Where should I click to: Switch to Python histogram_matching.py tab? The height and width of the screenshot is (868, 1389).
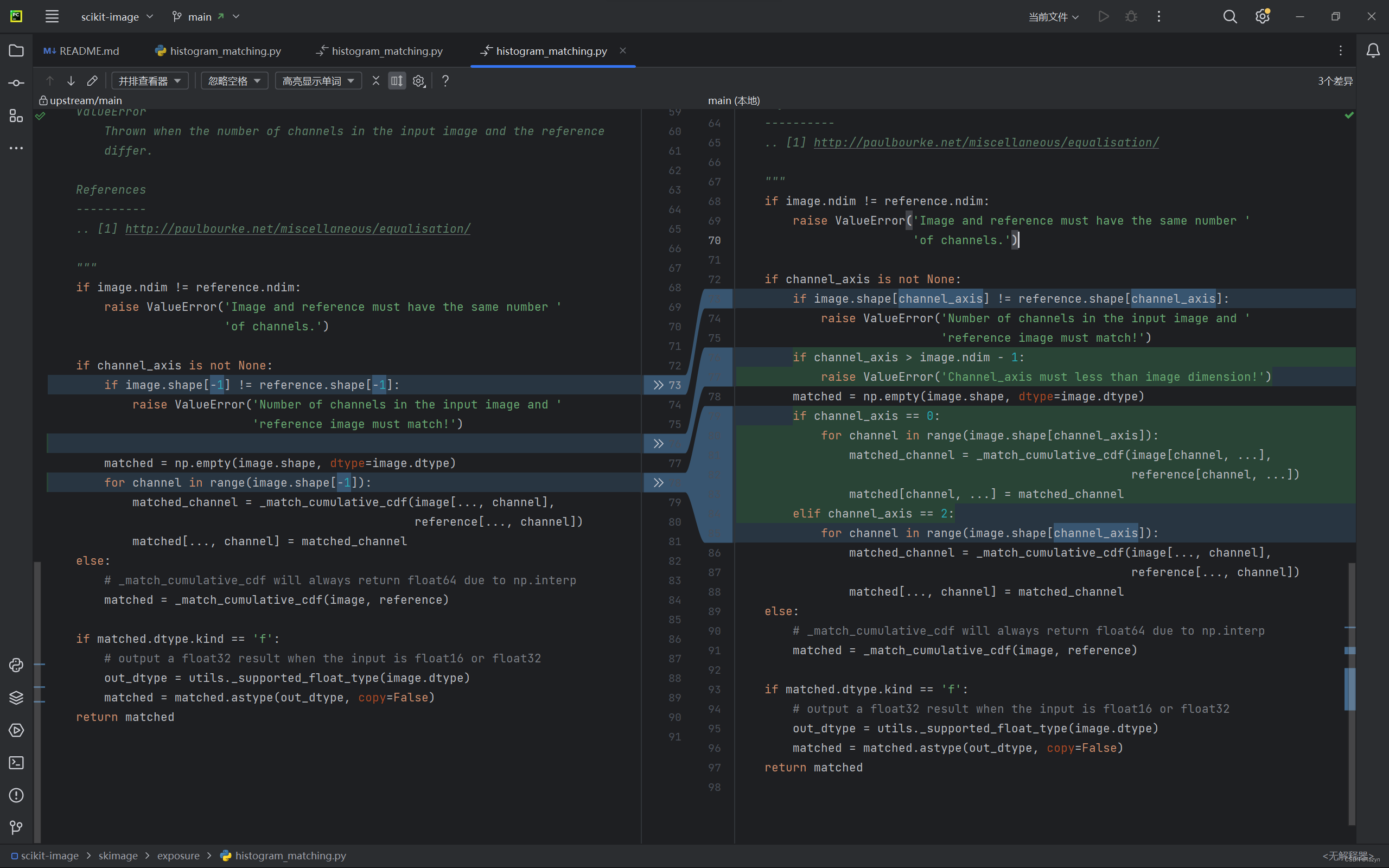(218, 51)
